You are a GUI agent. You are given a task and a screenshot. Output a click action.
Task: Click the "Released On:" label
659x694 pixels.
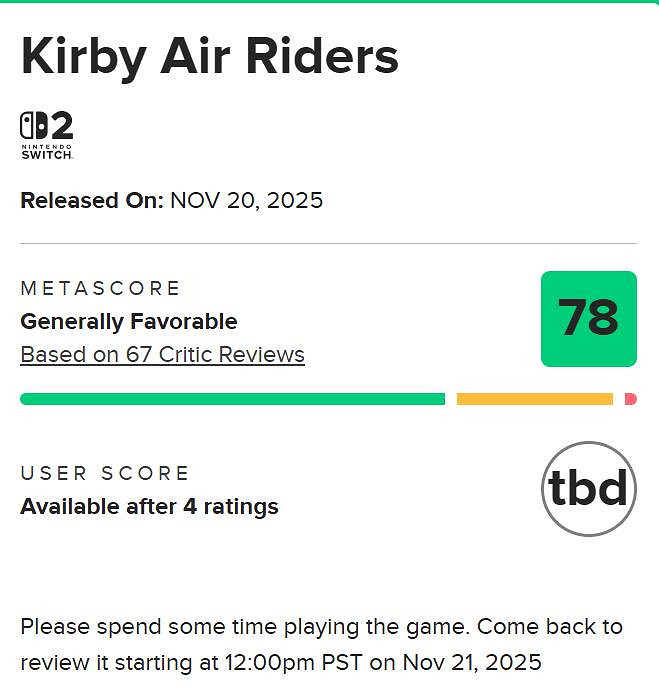(x=91, y=200)
